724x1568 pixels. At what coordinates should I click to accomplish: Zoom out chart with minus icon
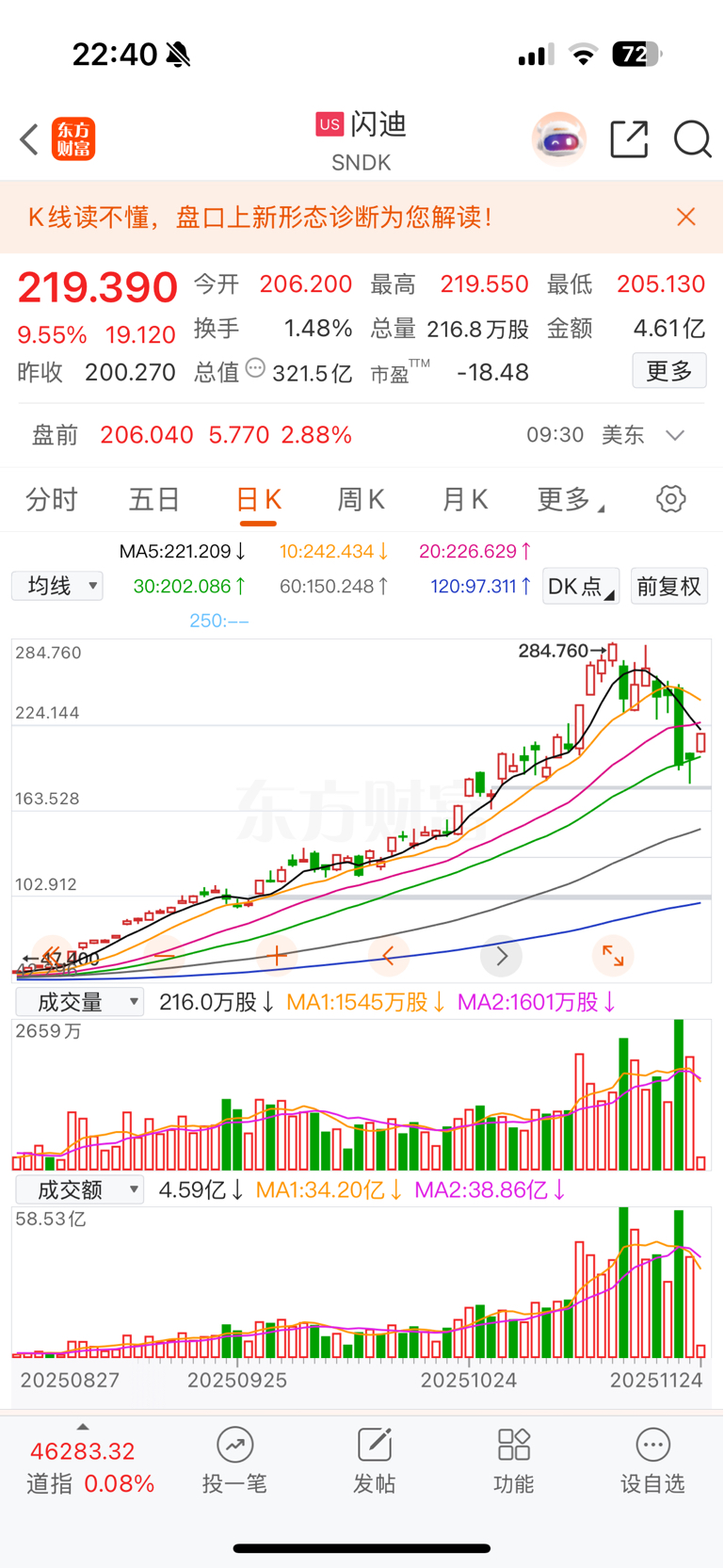165,956
